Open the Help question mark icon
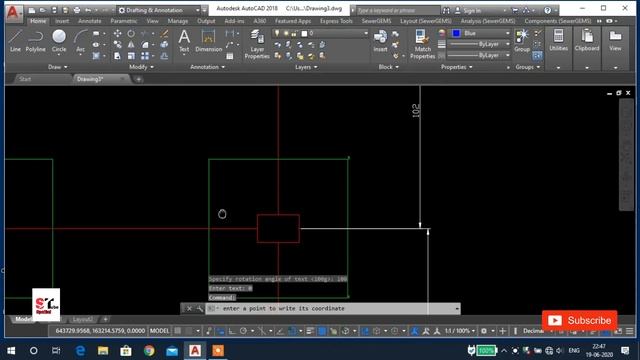This screenshot has height=360, width=640. click(x=547, y=10)
